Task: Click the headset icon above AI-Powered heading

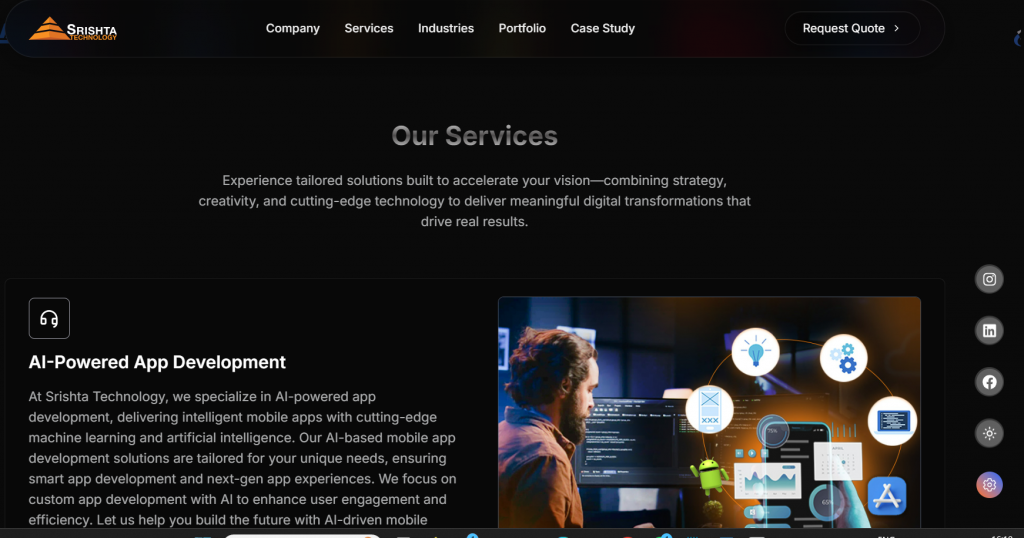Action: tap(49, 319)
